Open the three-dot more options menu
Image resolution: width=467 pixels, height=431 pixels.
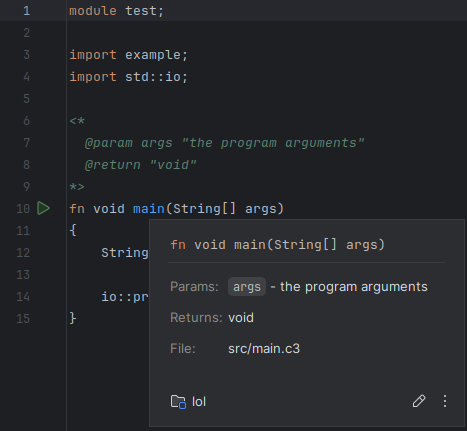[445, 401]
